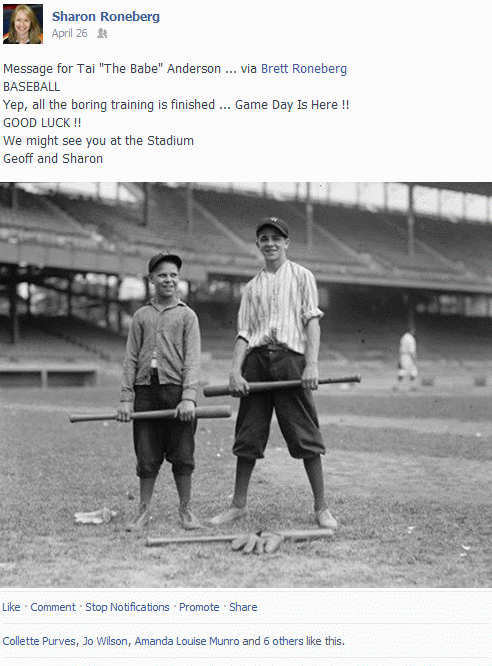The image size is (492, 666).
Task: Open Sharon Roneberg's profile picture thumbnail
Action: click(x=23, y=24)
